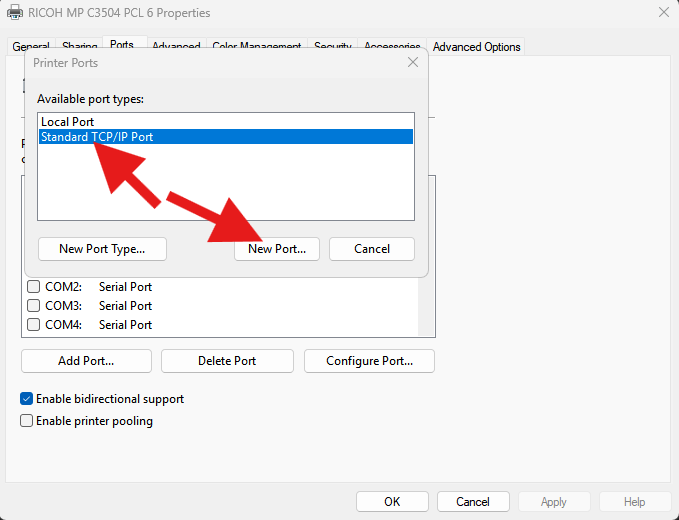Viewport: 679px width, 520px height.
Task: Open the Advanced Options tab
Action: click(x=476, y=47)
